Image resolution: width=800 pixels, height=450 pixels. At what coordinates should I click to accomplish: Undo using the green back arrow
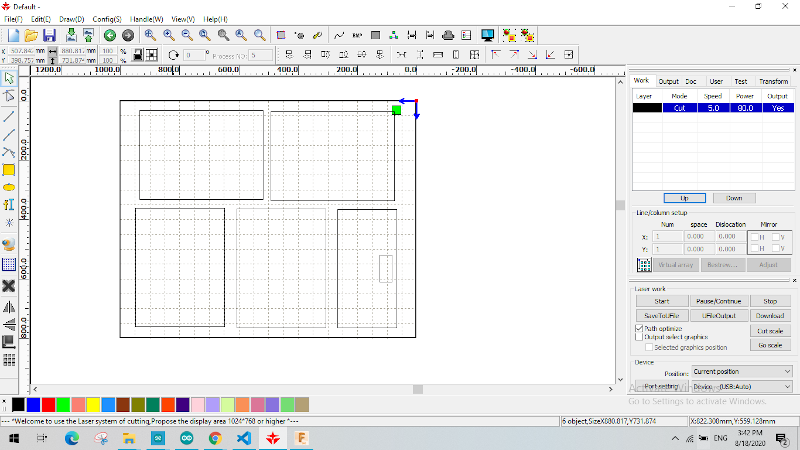(x=110, y=35)
